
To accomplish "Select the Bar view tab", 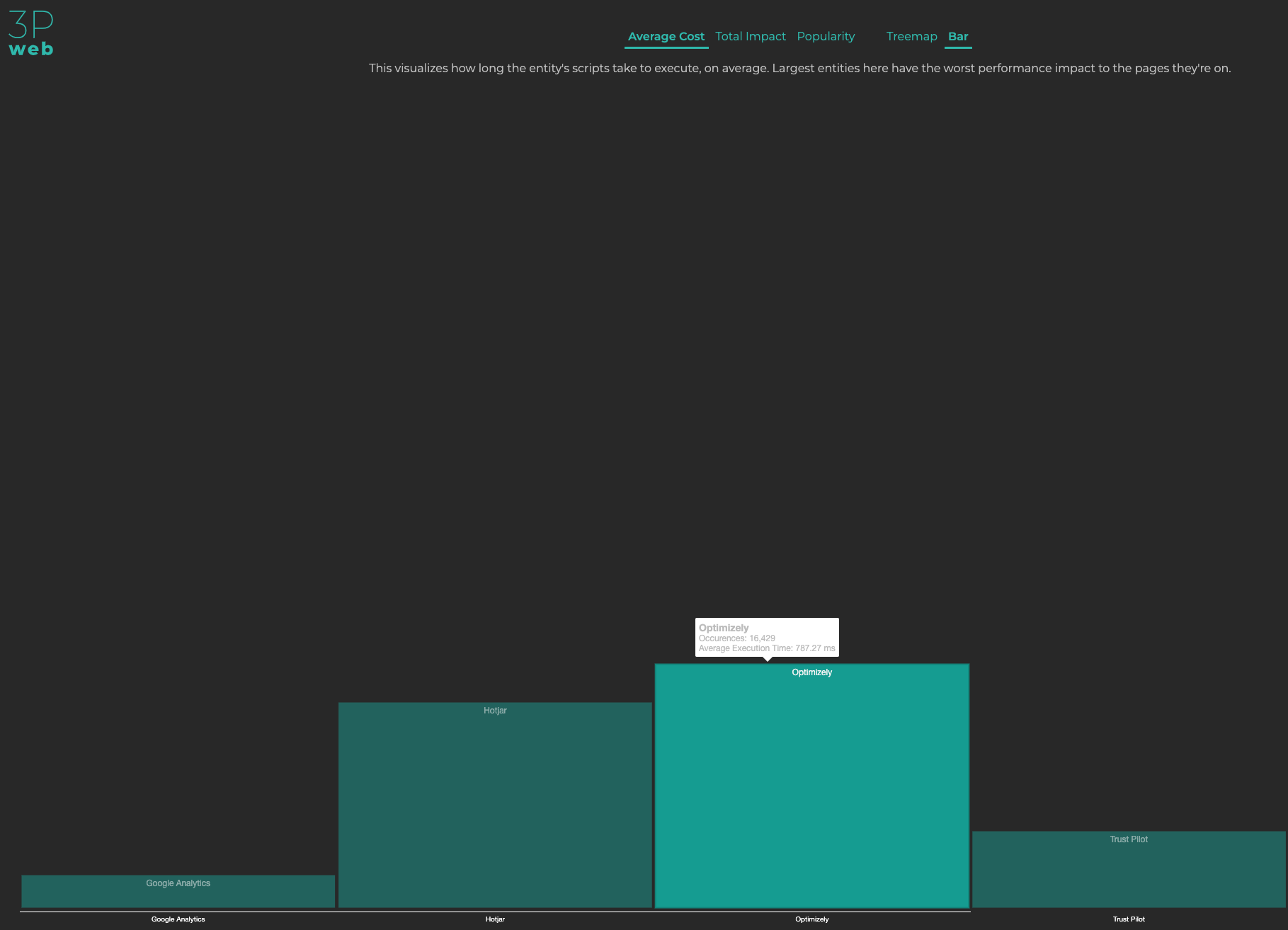I will 958,37.
